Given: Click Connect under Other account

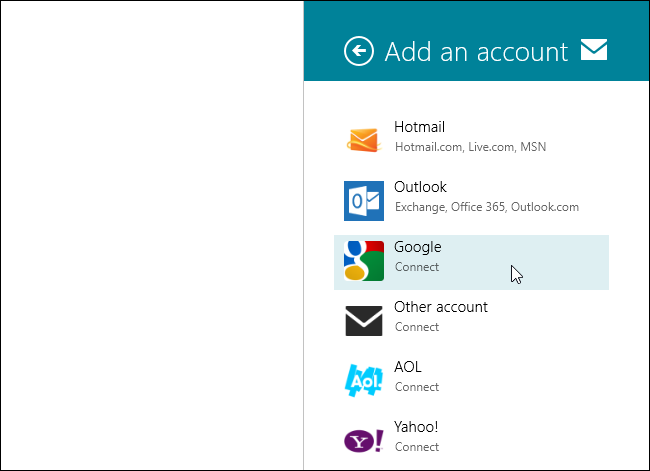Looking at the screenshot, I should point(417,327).
